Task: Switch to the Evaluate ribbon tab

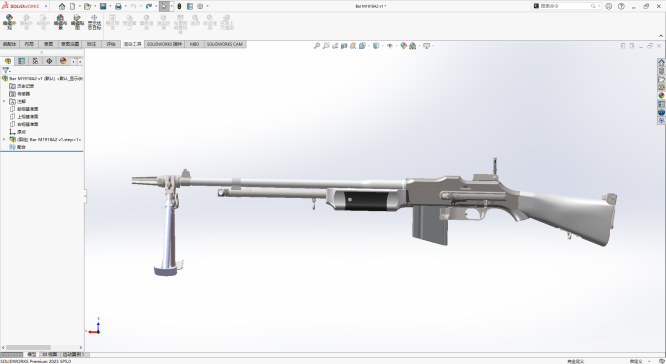Action: pos(111,44)
